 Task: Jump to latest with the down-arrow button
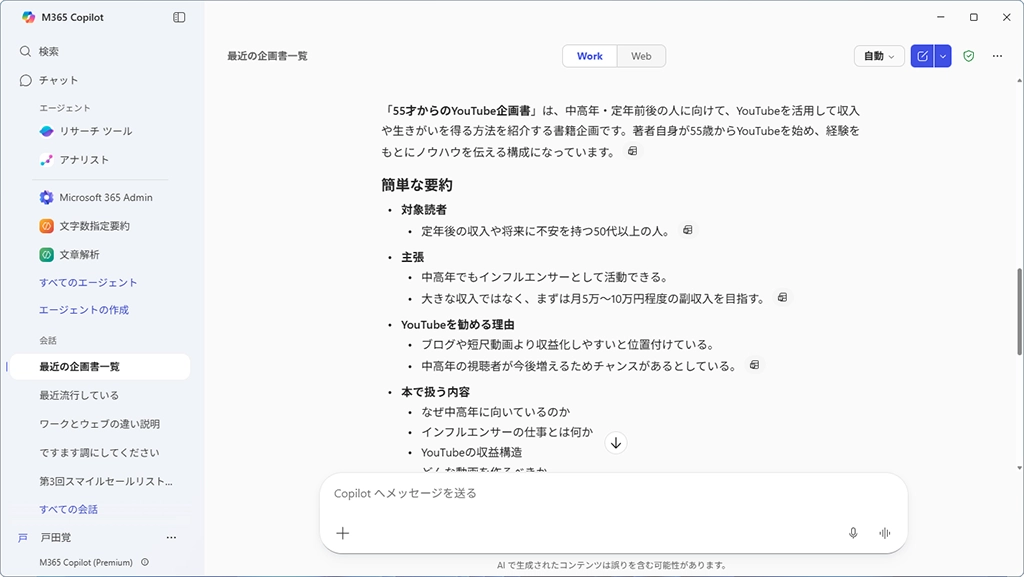(616, 443)
